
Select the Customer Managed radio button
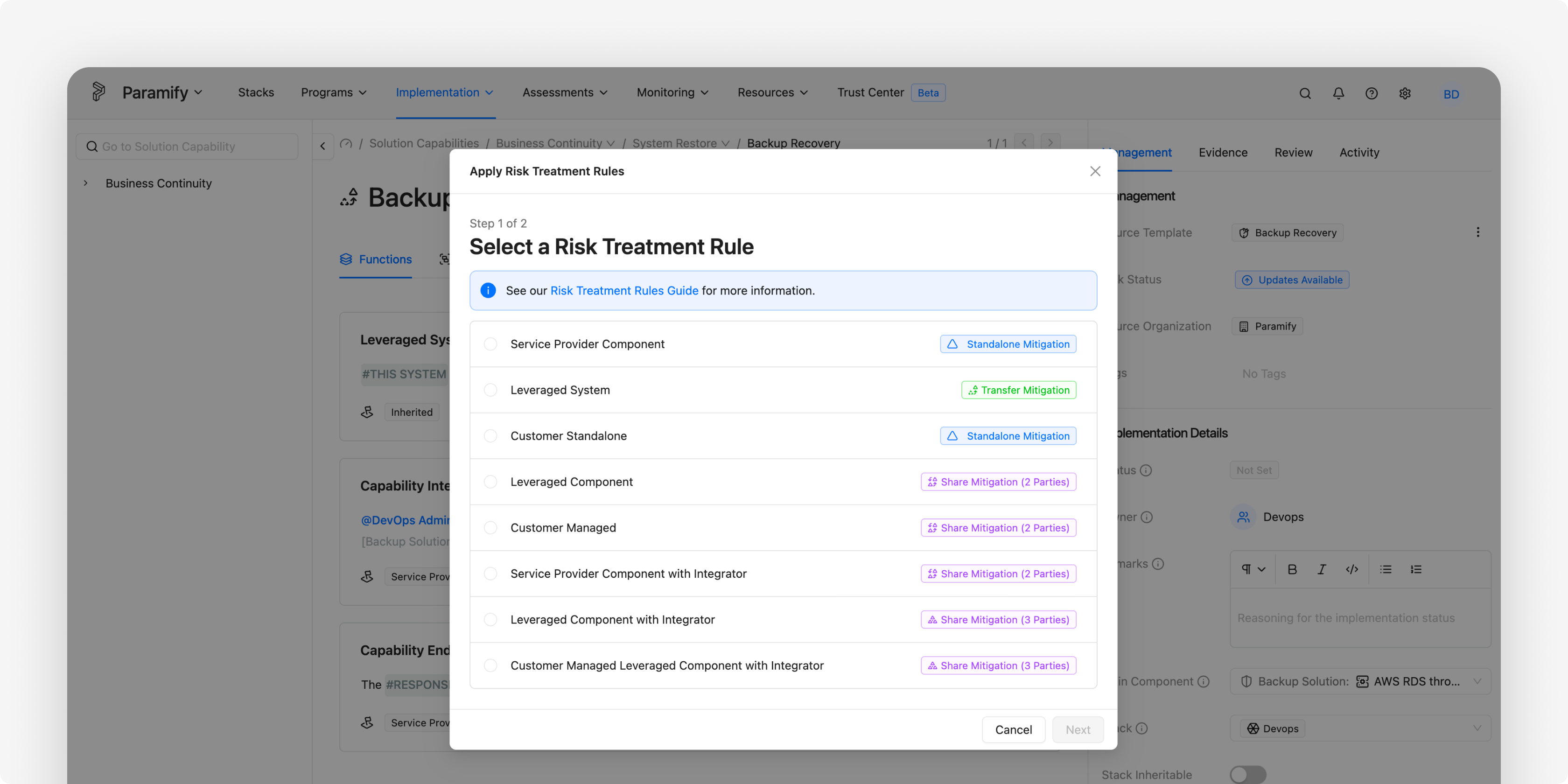[x=490, y=528]
